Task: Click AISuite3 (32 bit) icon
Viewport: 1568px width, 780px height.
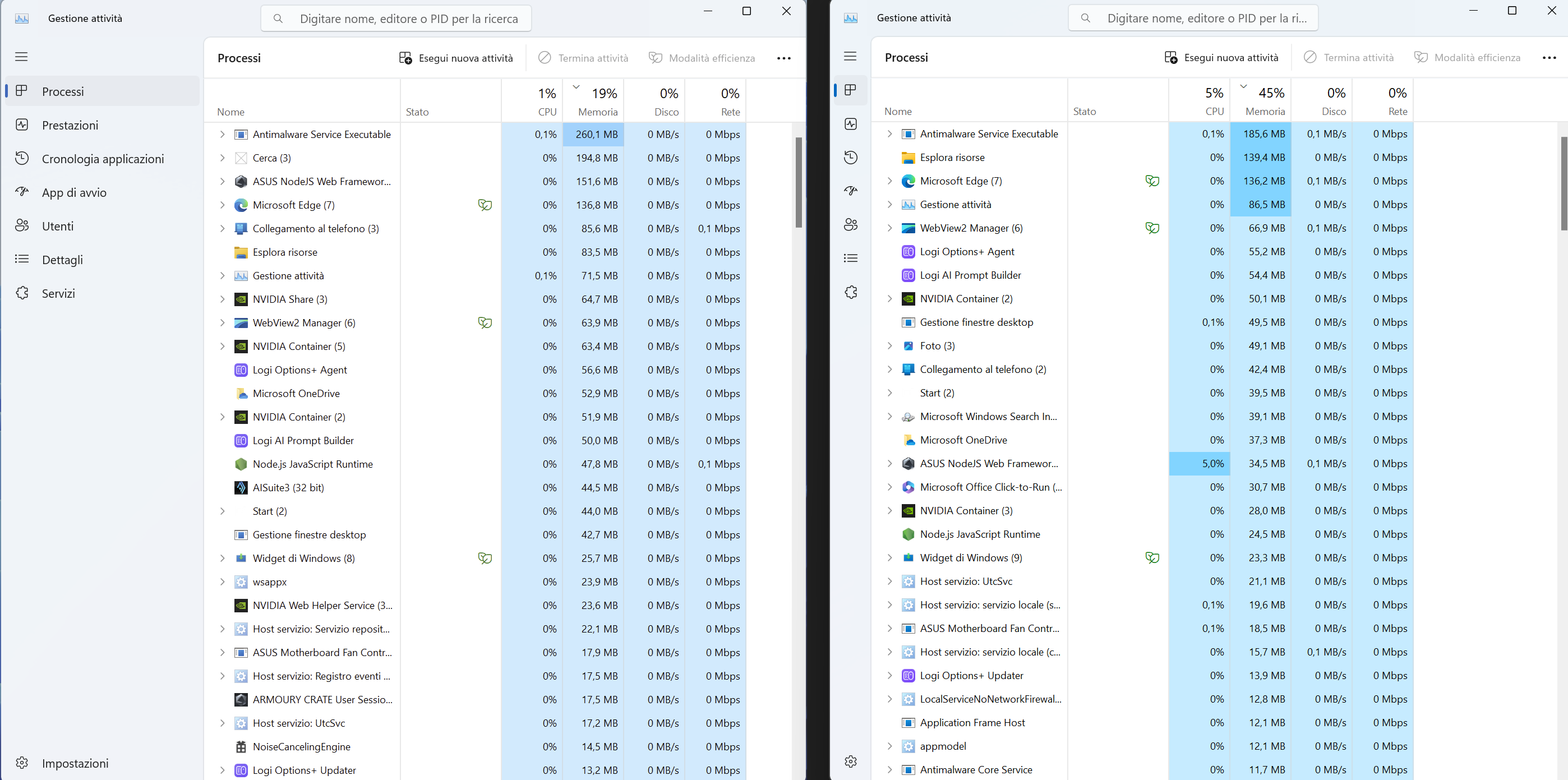Action: 241,488
